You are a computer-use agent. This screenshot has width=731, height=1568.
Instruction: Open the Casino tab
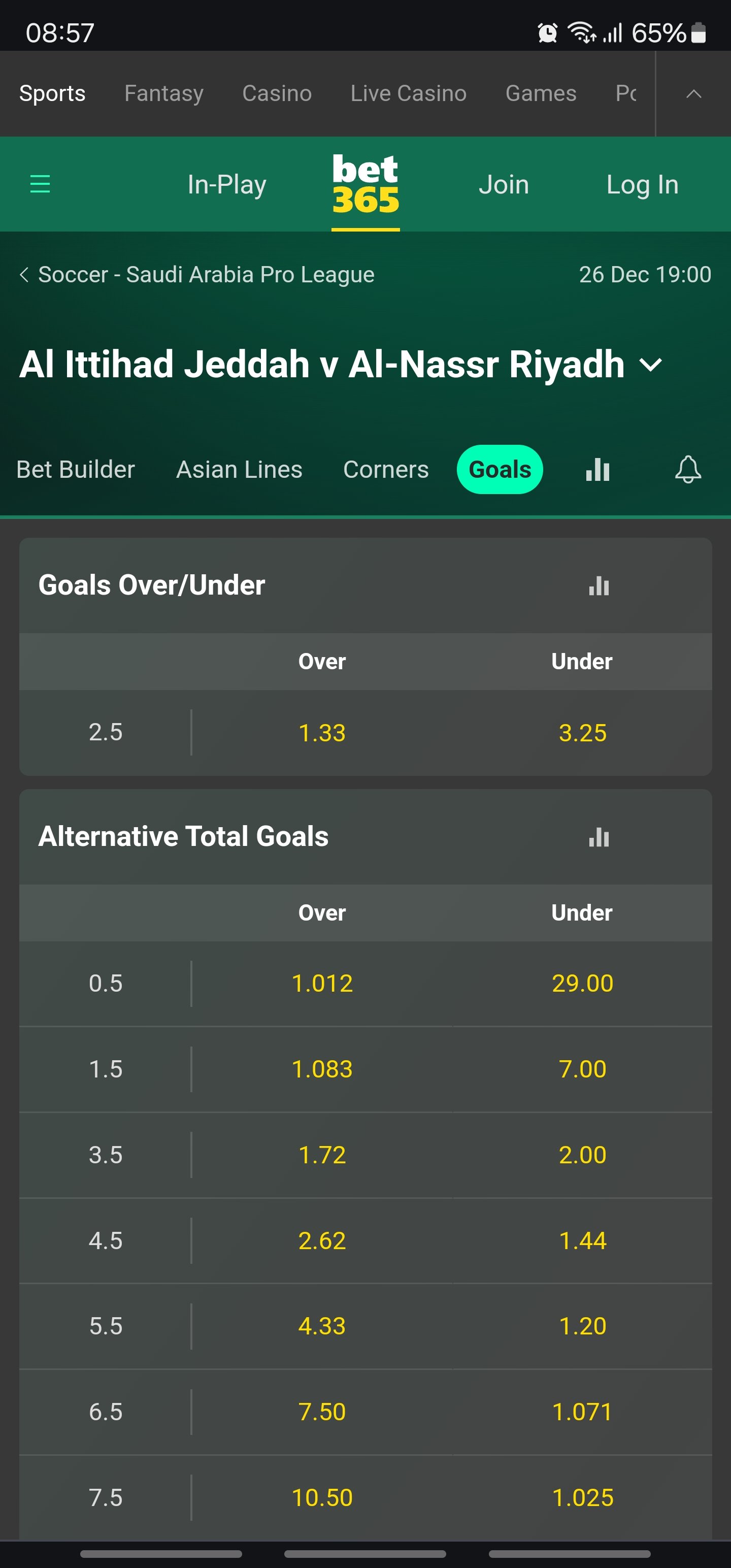277,94
